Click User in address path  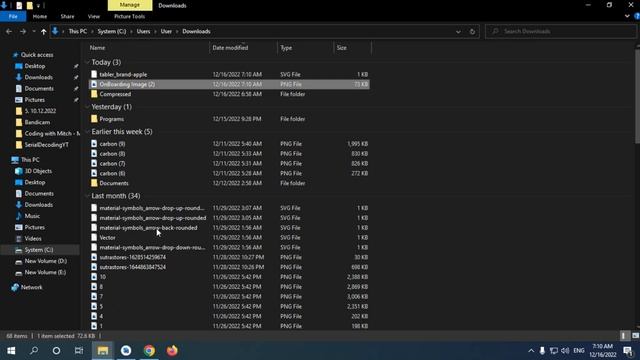(166, 31)
